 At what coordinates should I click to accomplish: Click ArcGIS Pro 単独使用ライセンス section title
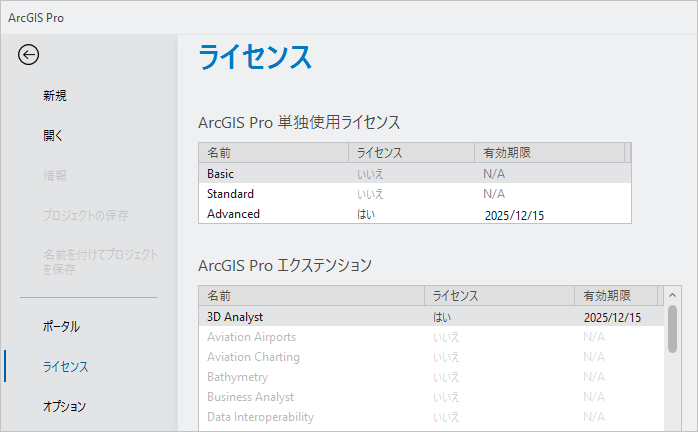tap(299, 122)
